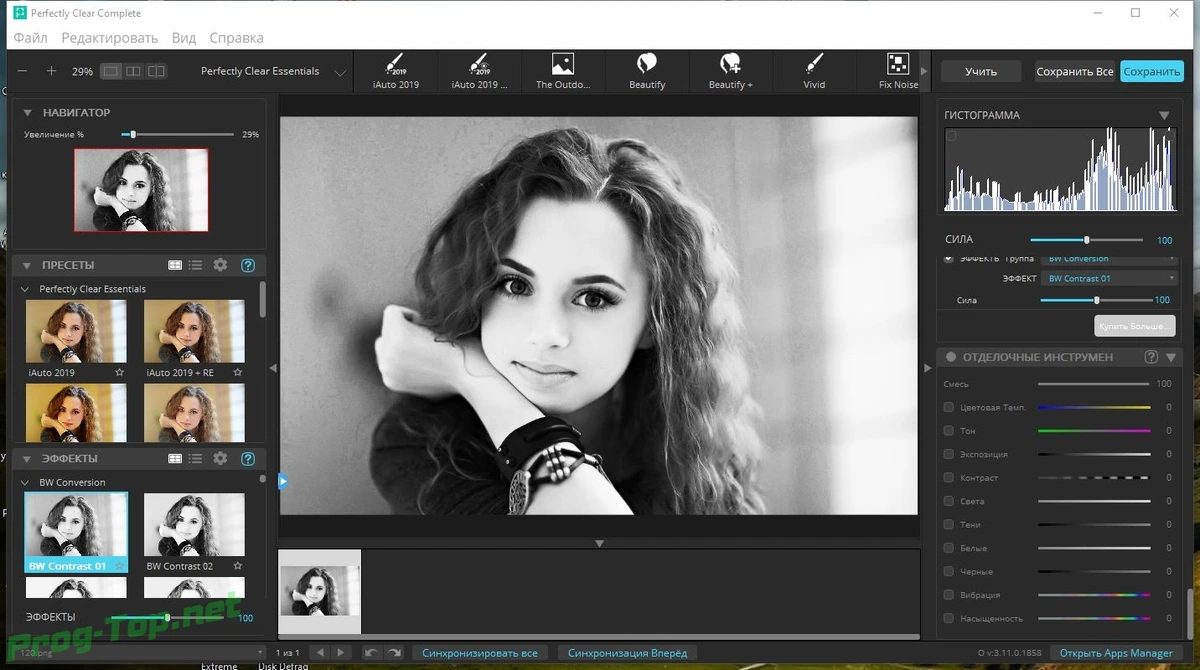Collapse the Навигатор panel
The width and height of the screenshot is (1200, 670).
(x=28, y=113)
